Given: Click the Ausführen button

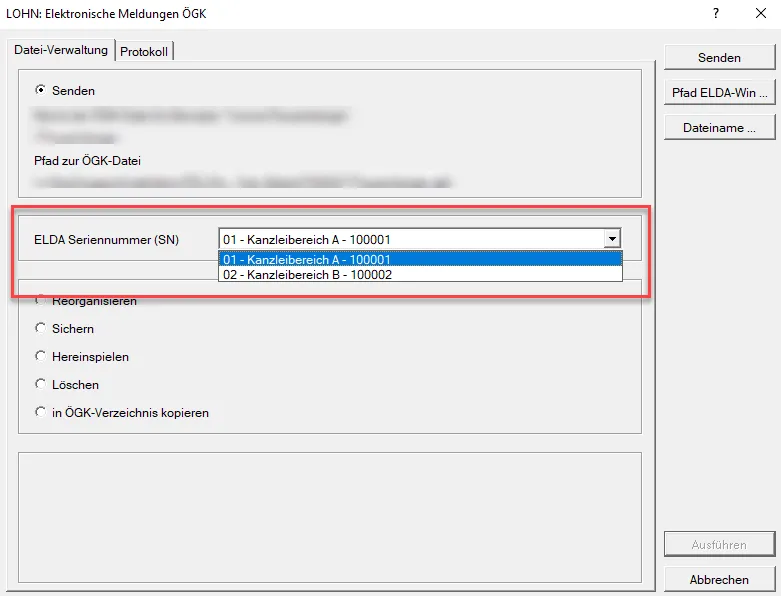Looking at the screenshot, I should 719,545.
